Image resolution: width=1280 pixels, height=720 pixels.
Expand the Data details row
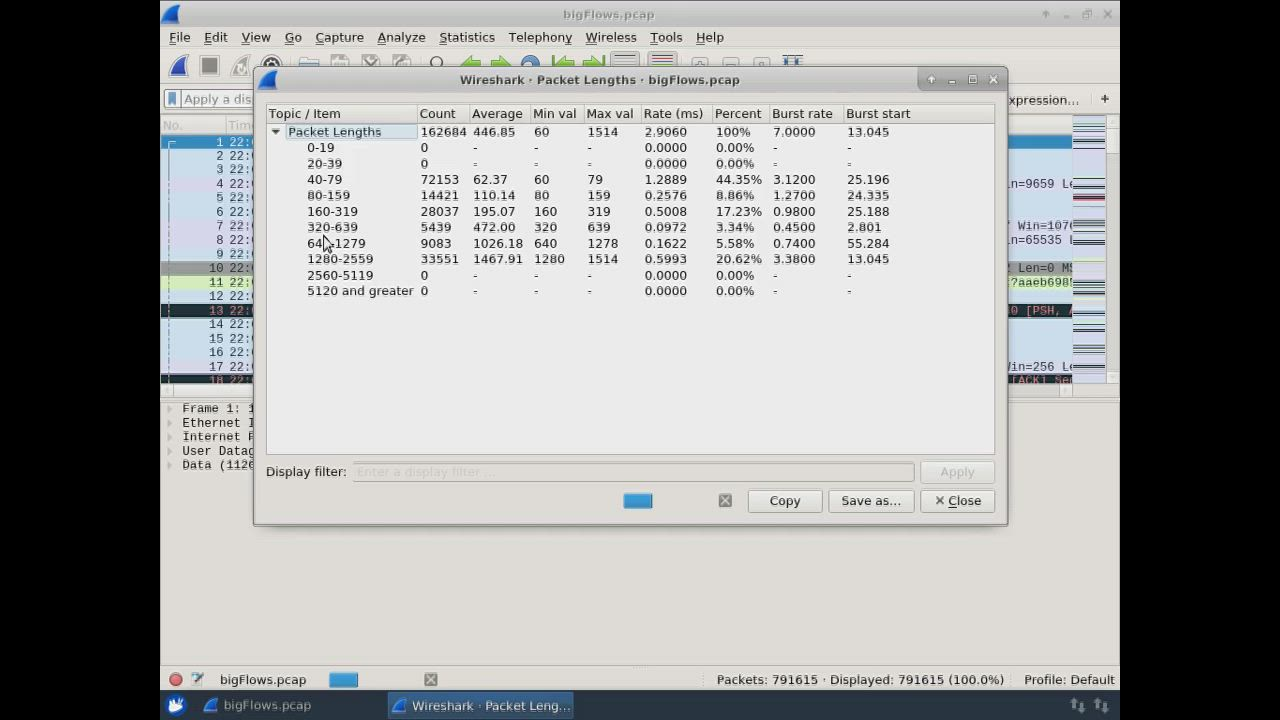click(170, 465)
